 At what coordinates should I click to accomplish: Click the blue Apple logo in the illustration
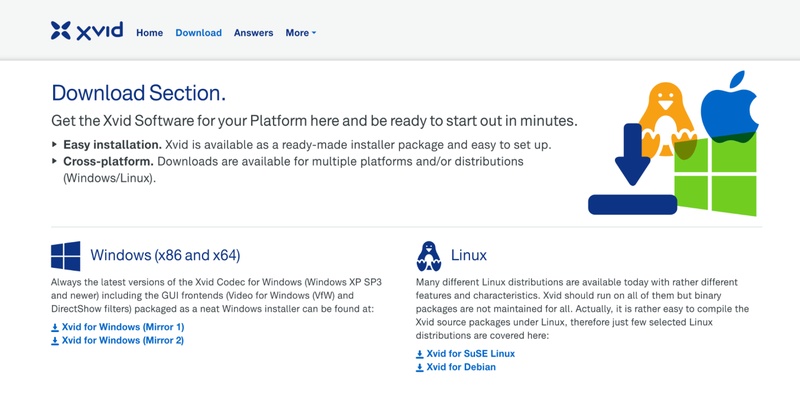730,106
